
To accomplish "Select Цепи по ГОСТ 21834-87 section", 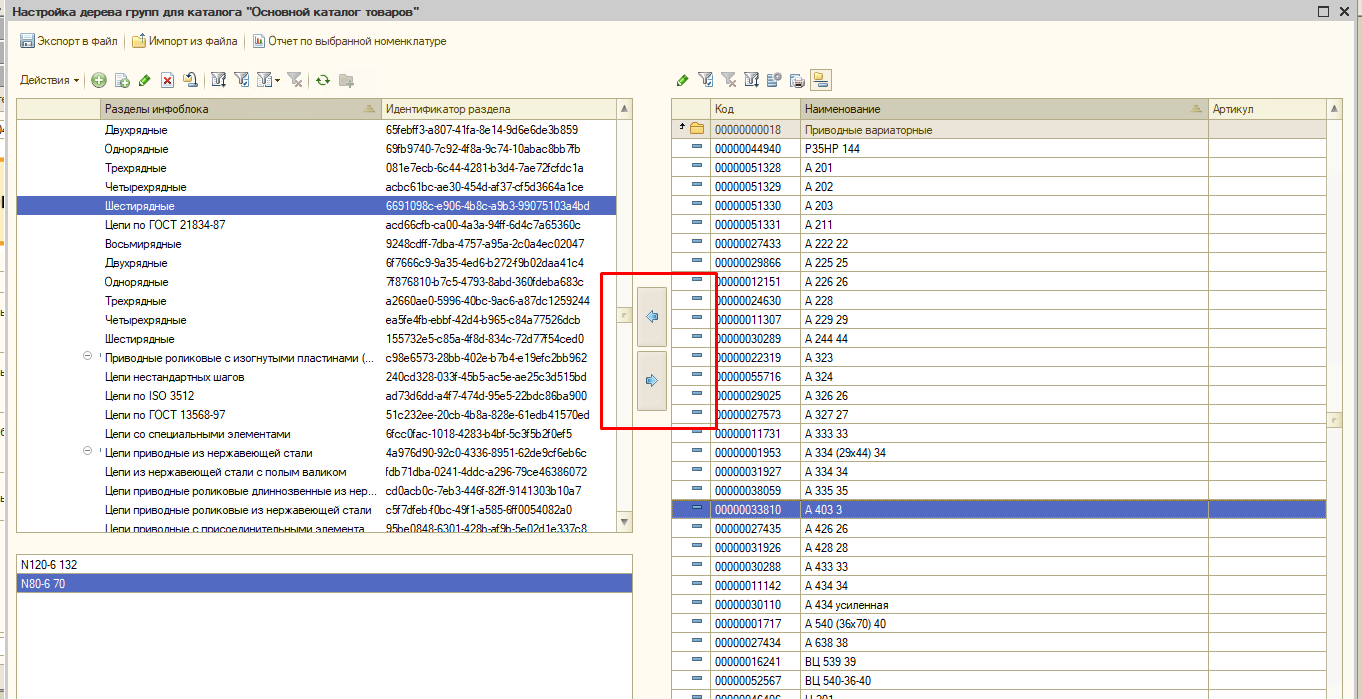I will [316, 224].
